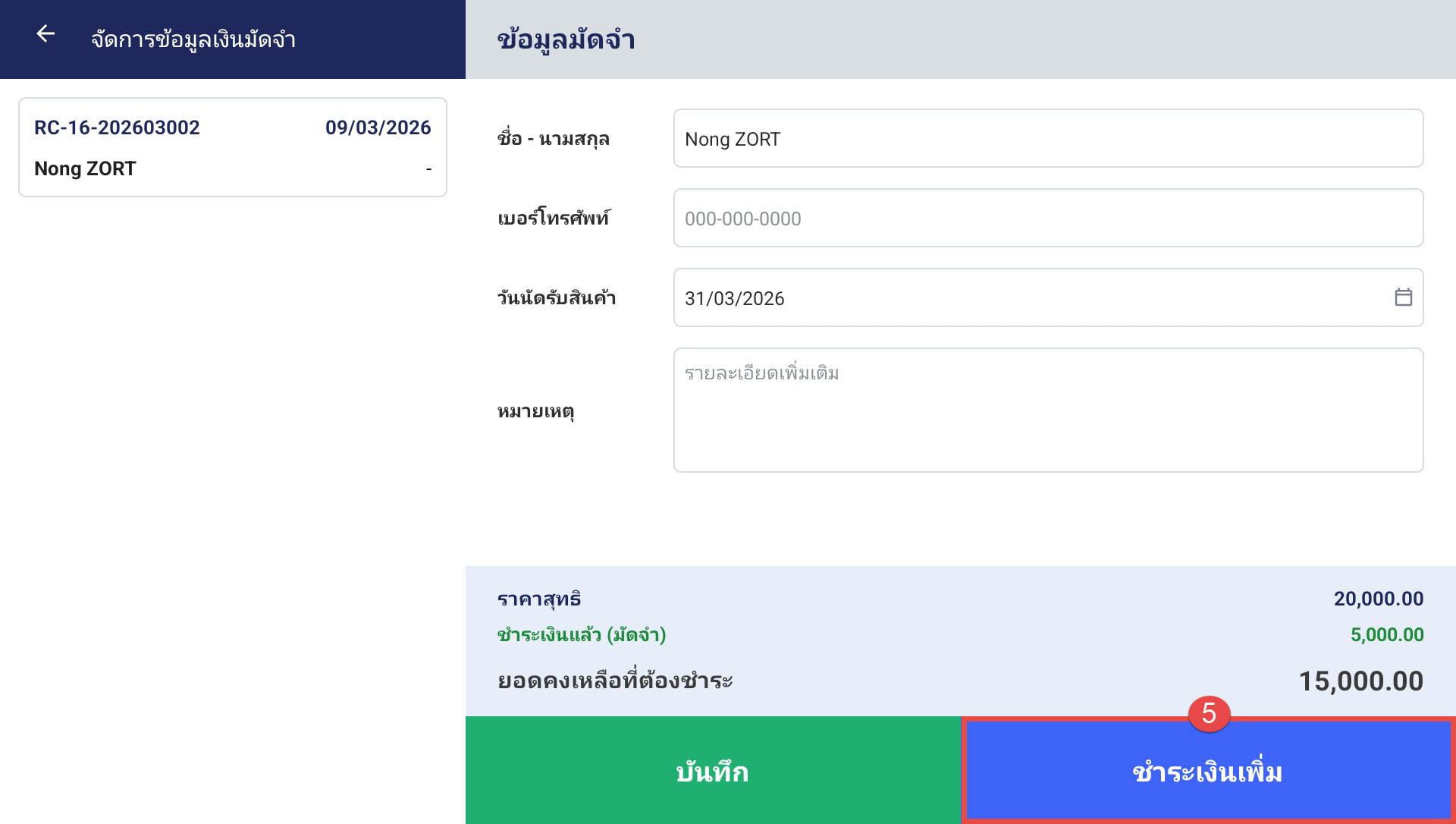The image size is (1456, 824).
Task: Click the หมายเหตุ notes textarea
Action: (1048, 410)
